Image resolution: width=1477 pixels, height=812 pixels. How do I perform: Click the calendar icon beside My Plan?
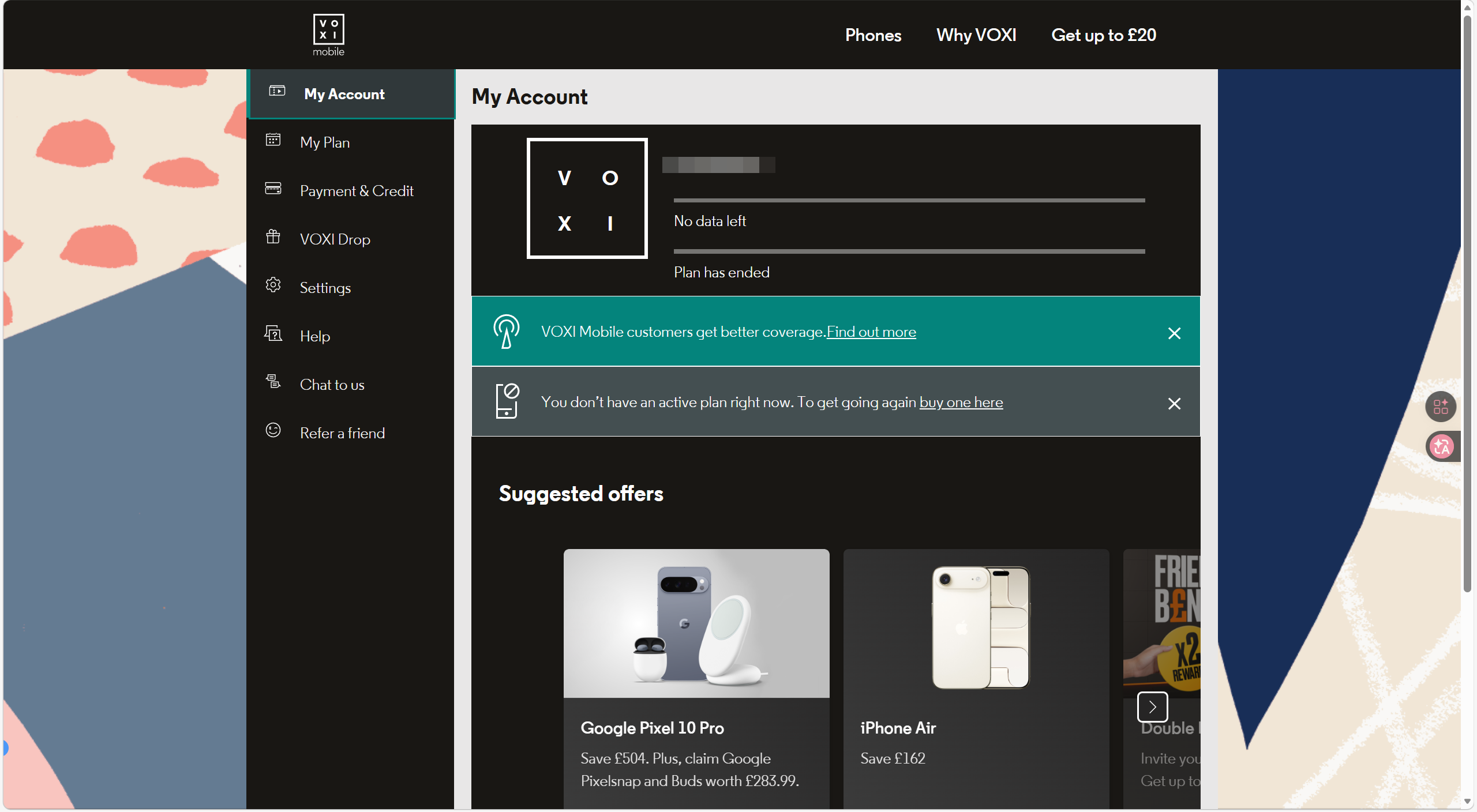[273, 140]
